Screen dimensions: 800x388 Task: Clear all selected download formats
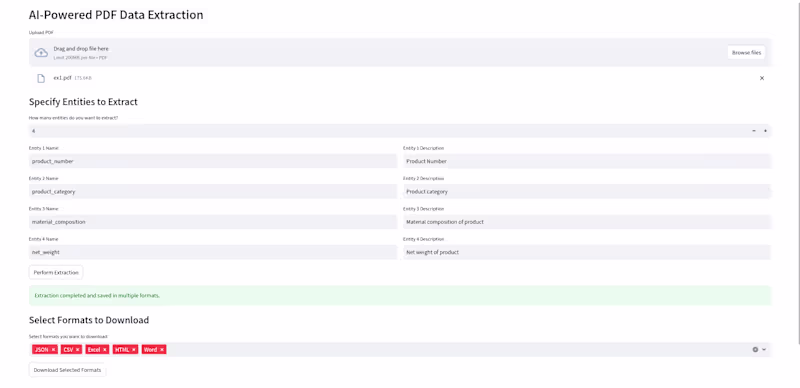[755, 350]
